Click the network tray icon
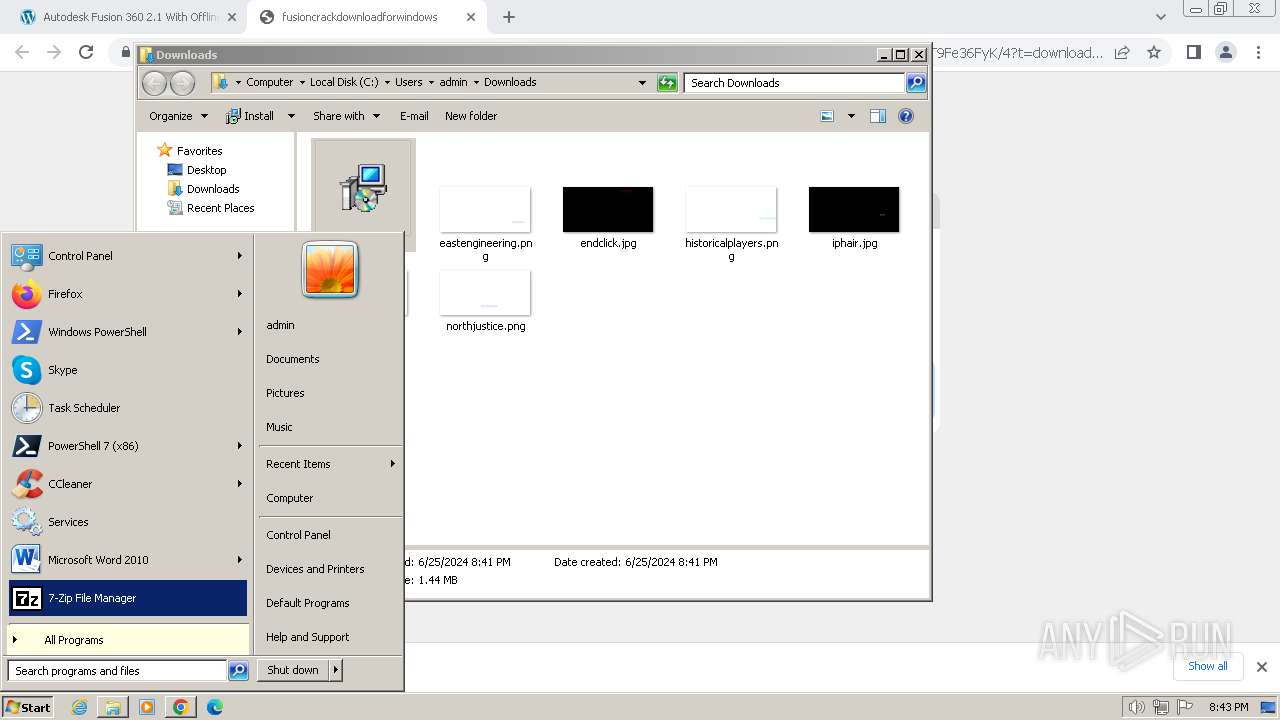Screen dimensions: 1280x720 point(1161,707)
